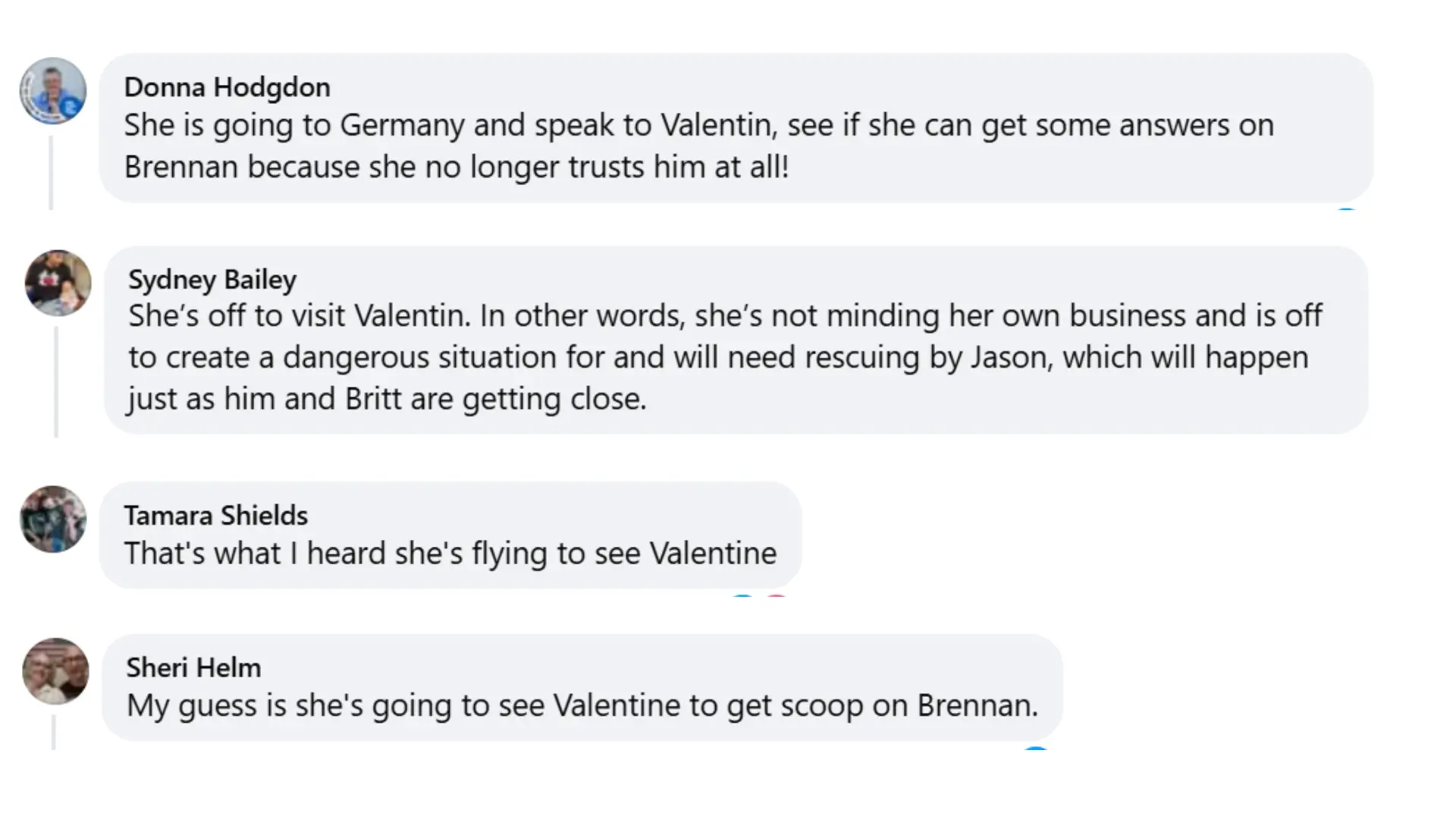Collapse the reply thread line under Sydney's avatar
This screenshot has width=1456, height=819.
[56, 381]
